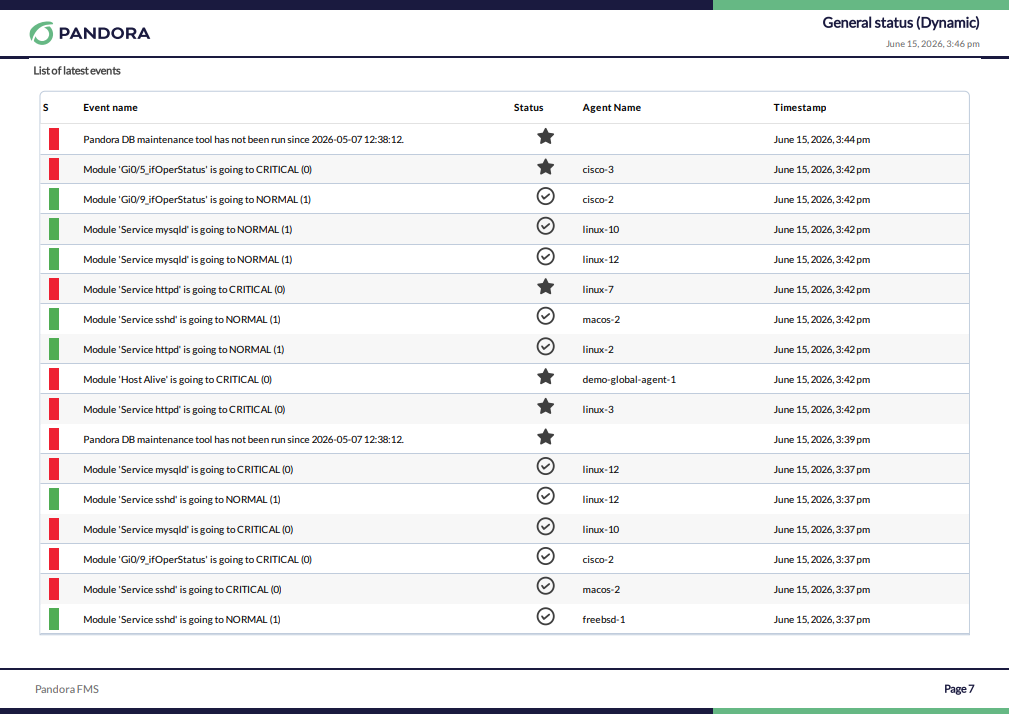Select the 'June 15, 2026, 3:39 pm' timestamp cell
This screenshot has width=1009, height=714.
(x=822, y=439)
